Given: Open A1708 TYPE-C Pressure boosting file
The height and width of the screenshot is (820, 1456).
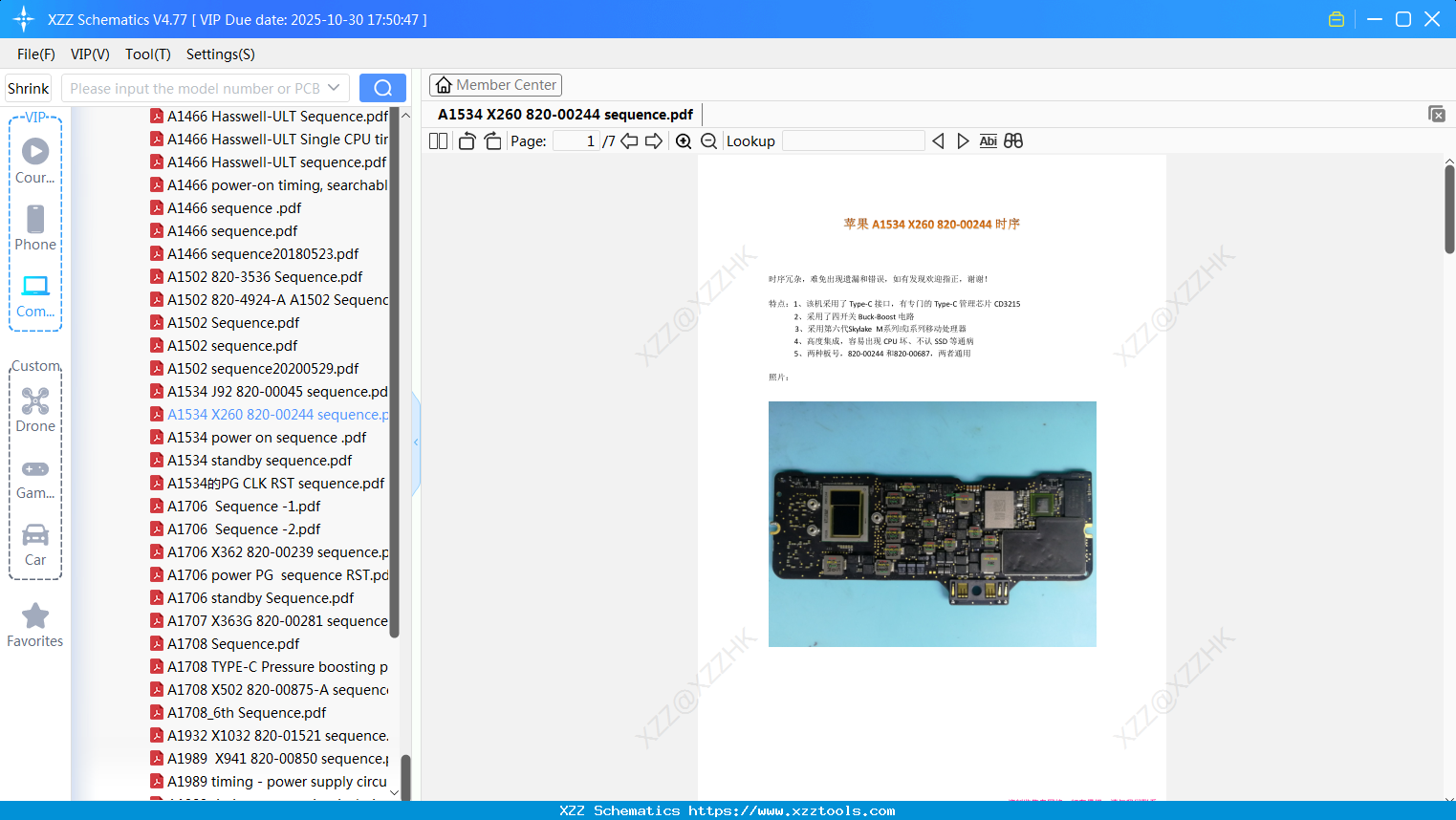Looking at the screenshot, I should (277, 667).
